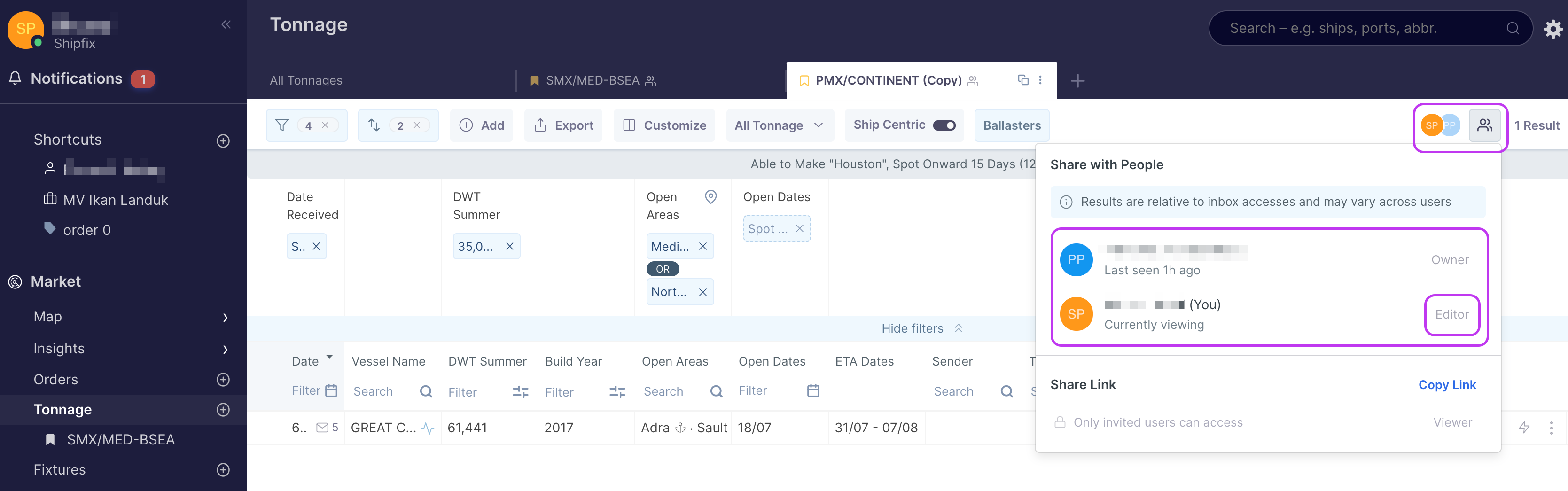The image size is (1568, 491).
Task: Open the Date filter calendar icon
Action: (331, 390)
